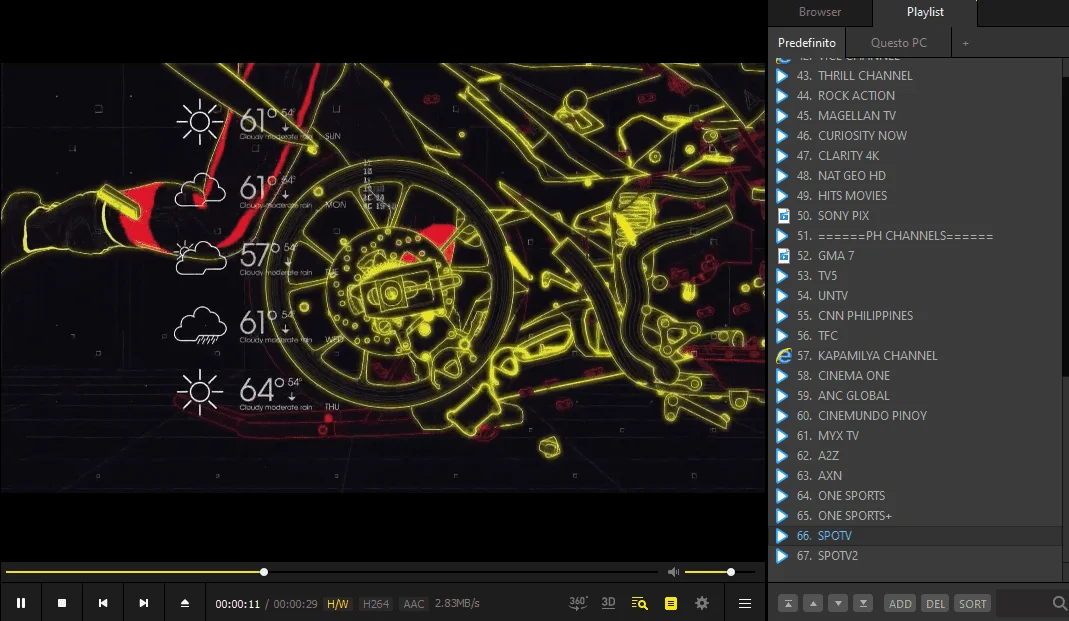Select 47. CLARITY 4K
Viewport: 1069px width, 621px height.
coord(916,155)
